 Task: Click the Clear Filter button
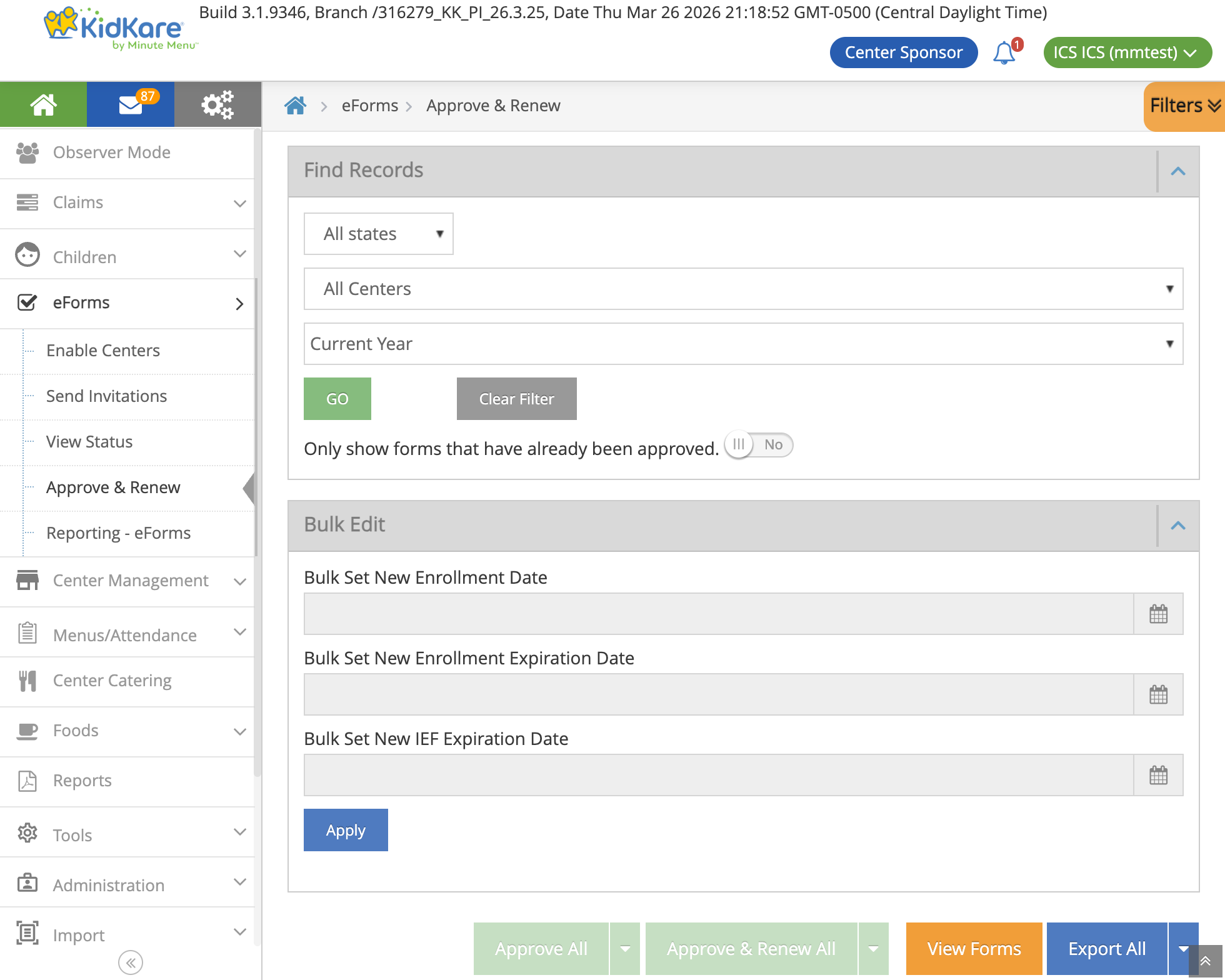point(516,399)
